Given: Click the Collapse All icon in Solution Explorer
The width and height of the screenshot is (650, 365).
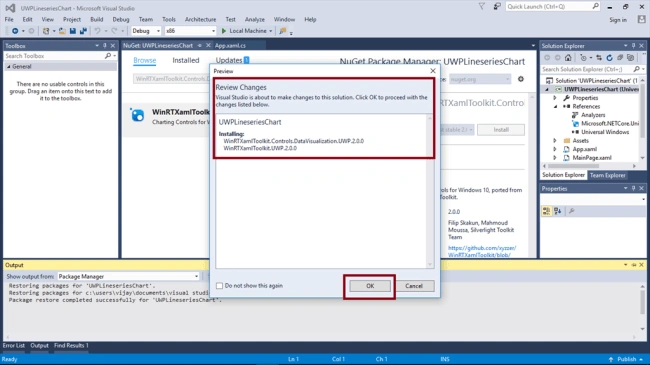Looking at the screenshot, I should [620, 58].
